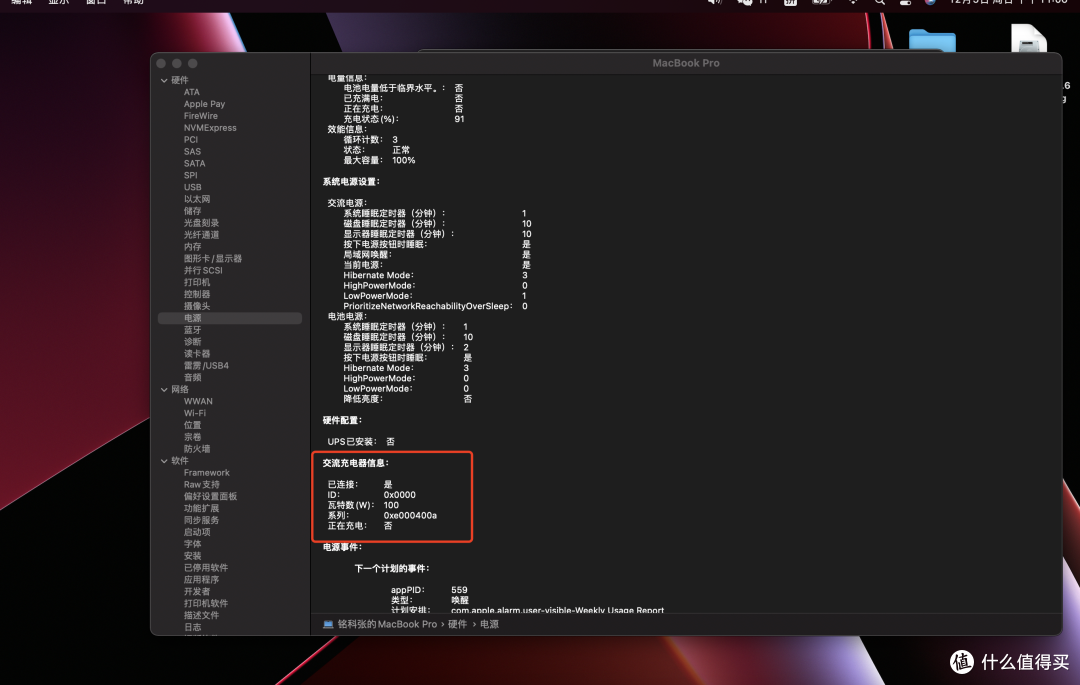Show 内存 information
The width and height of the screenshot is (1080, 685).
coord(192,247)
